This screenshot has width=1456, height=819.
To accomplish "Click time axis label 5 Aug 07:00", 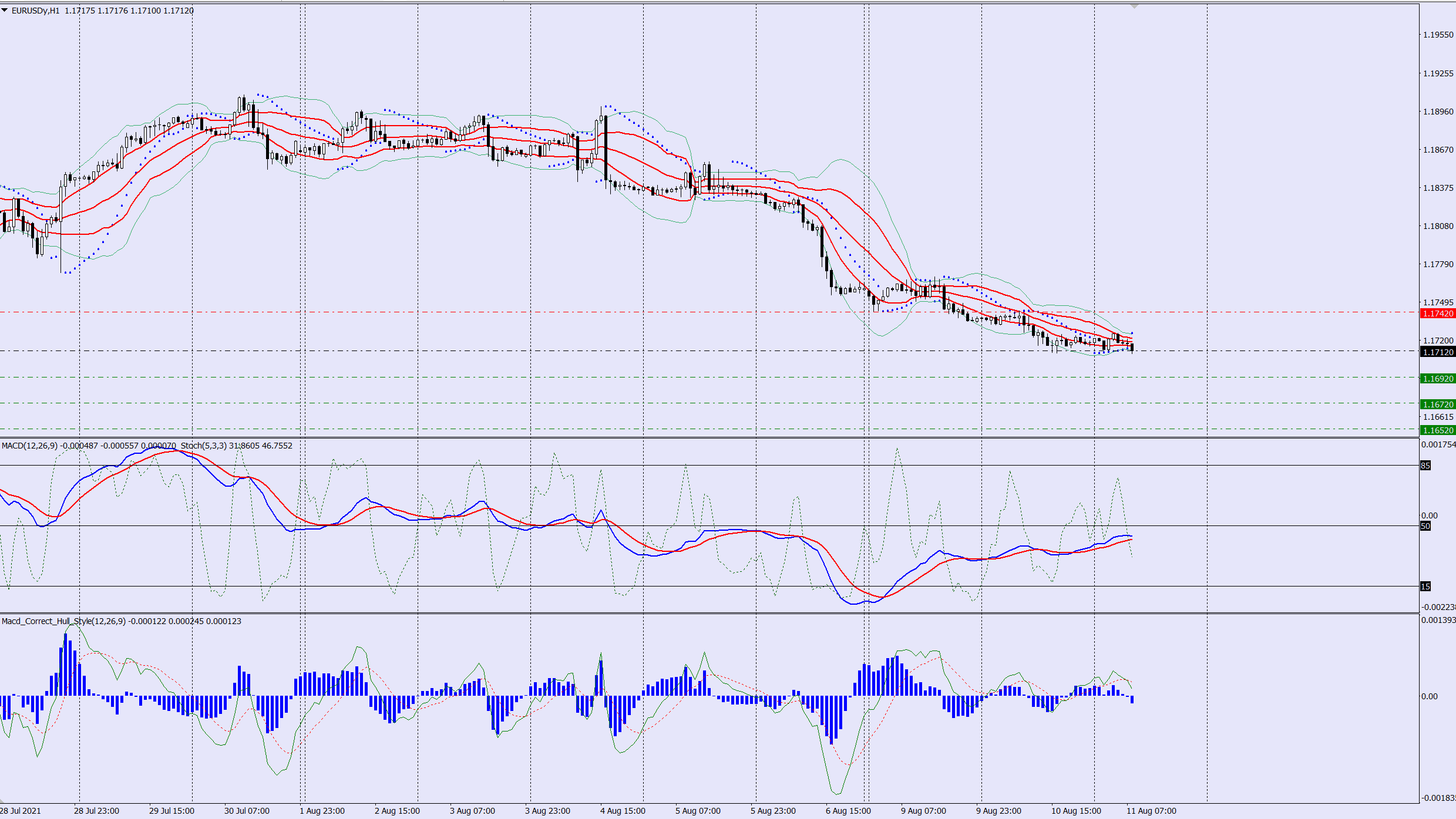I will [698, 811].
